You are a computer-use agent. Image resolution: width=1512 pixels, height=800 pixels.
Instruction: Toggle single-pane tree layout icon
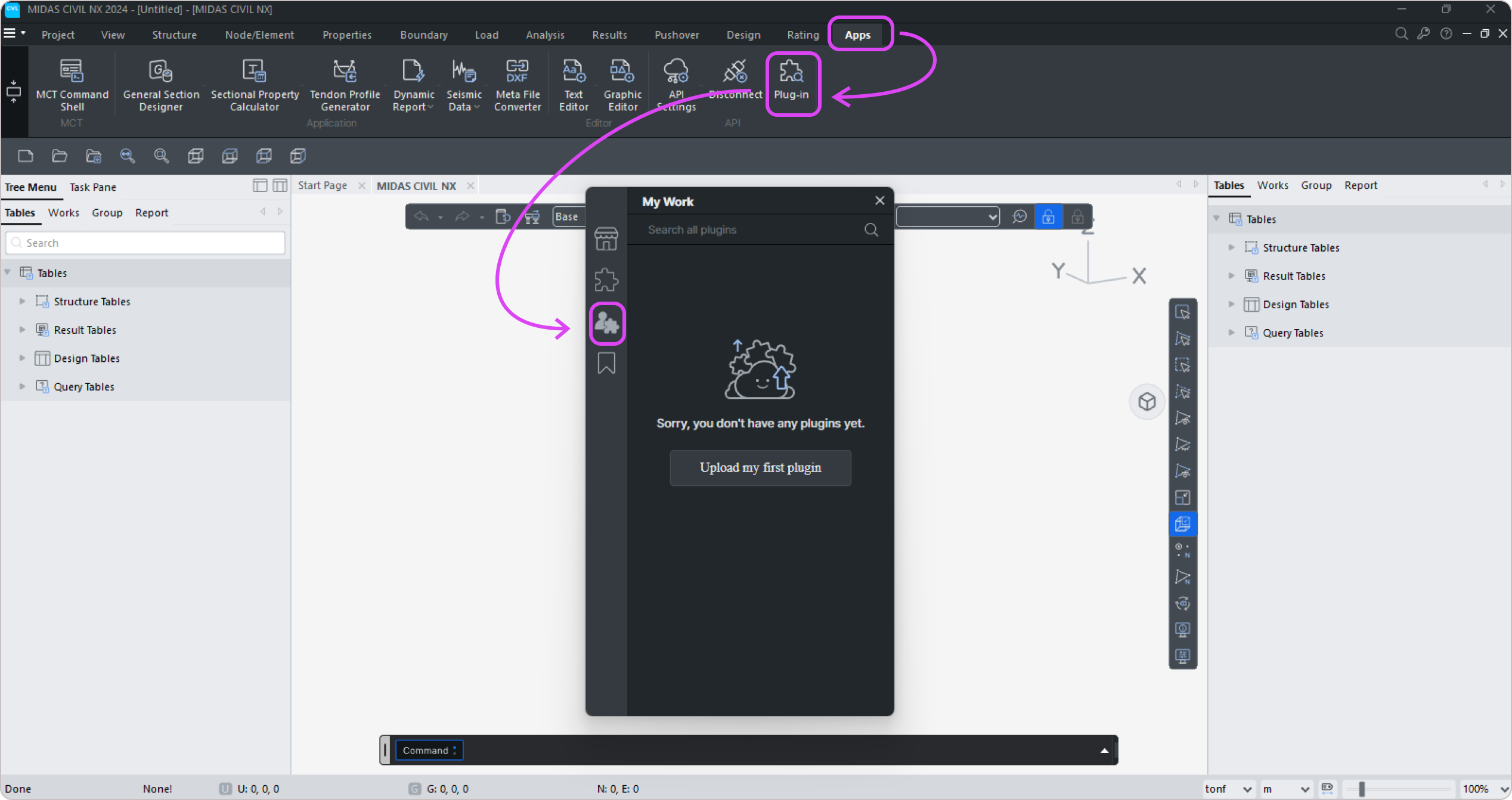pyautogui.click(x=260, y=185)
